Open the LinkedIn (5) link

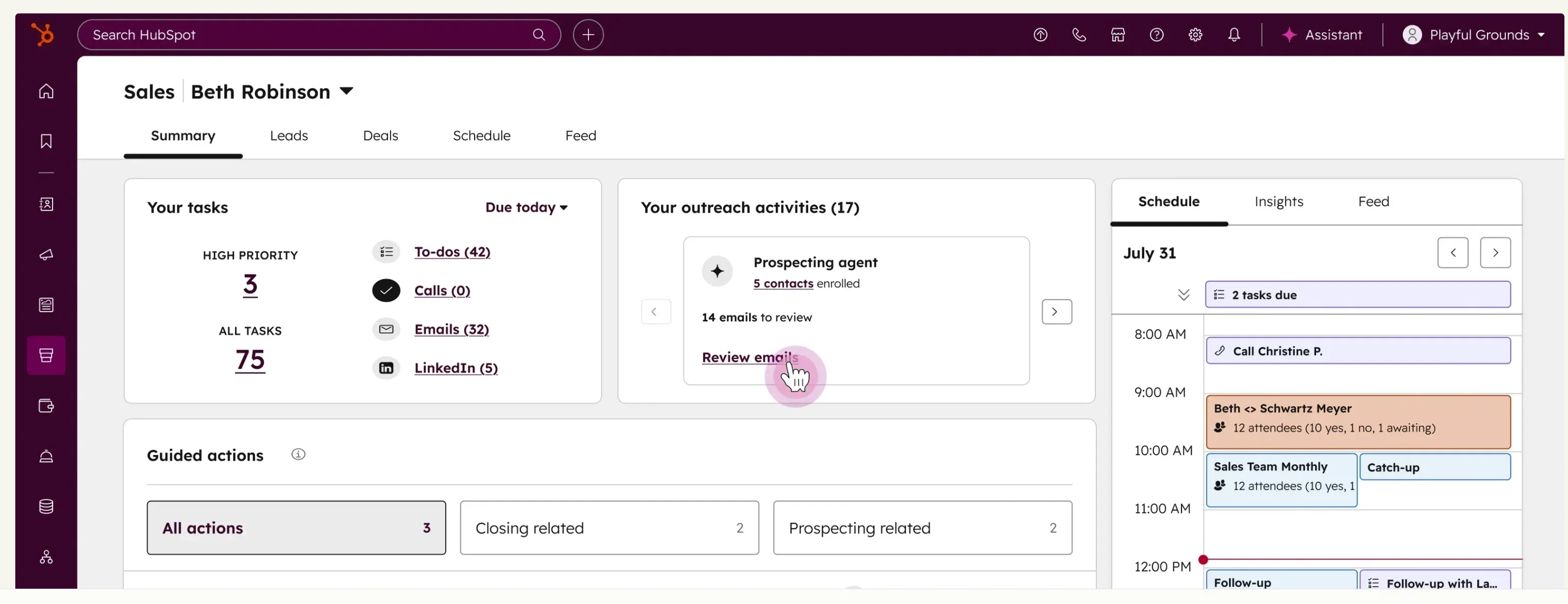456,368
